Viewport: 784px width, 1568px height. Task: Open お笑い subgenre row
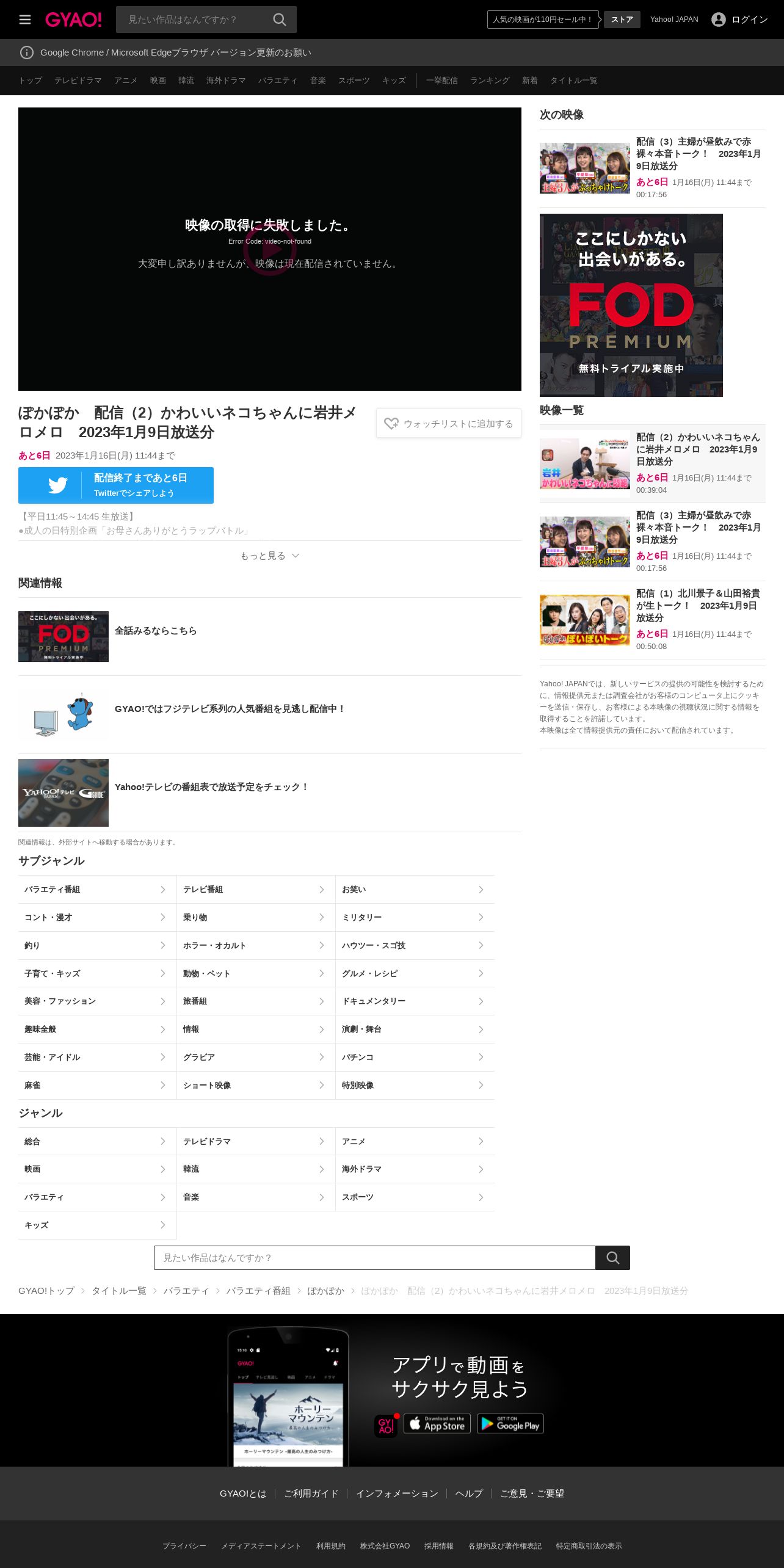[415, 890]
